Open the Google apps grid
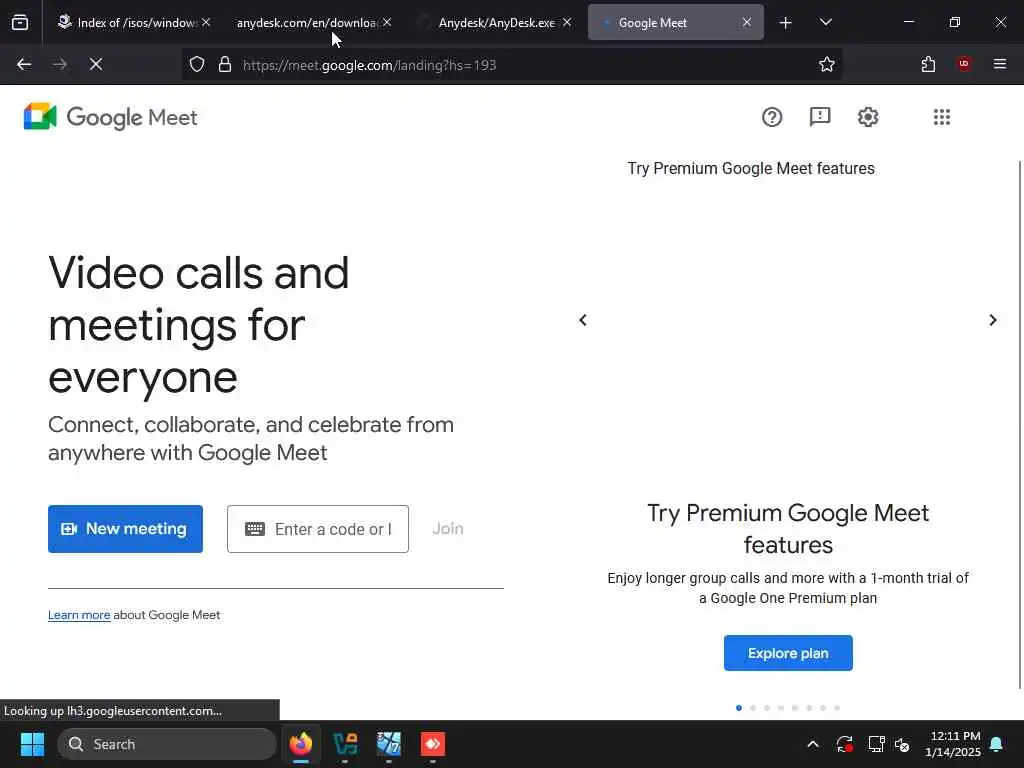 [941, 118]
